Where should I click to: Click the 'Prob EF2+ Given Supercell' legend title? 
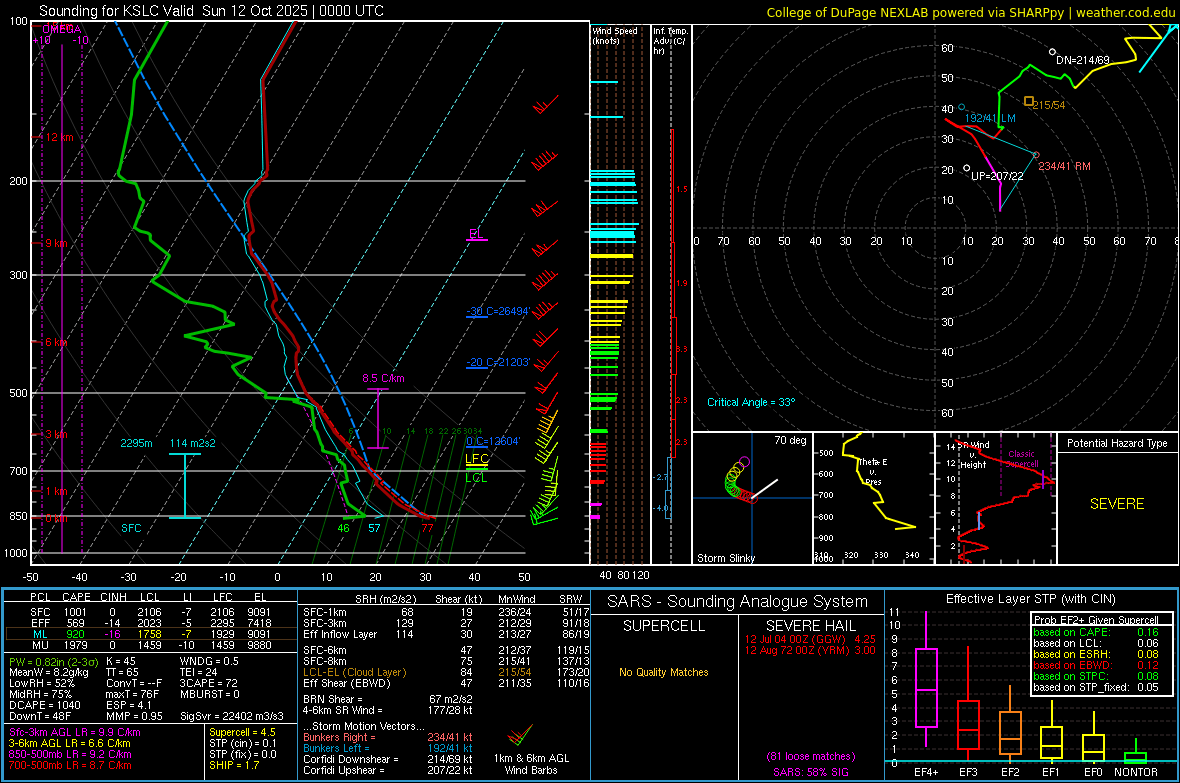1096,620
